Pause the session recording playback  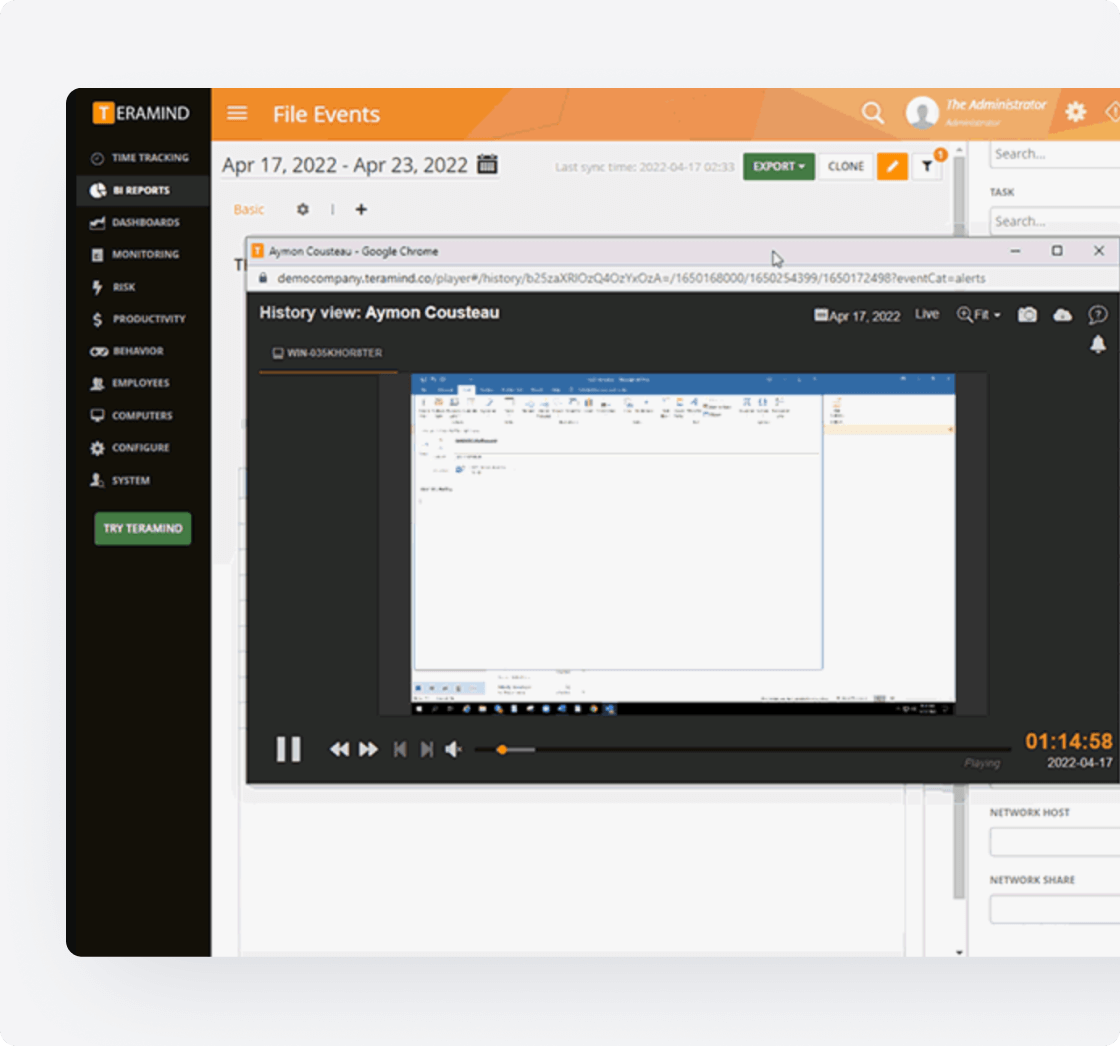[x=289, y=748]
